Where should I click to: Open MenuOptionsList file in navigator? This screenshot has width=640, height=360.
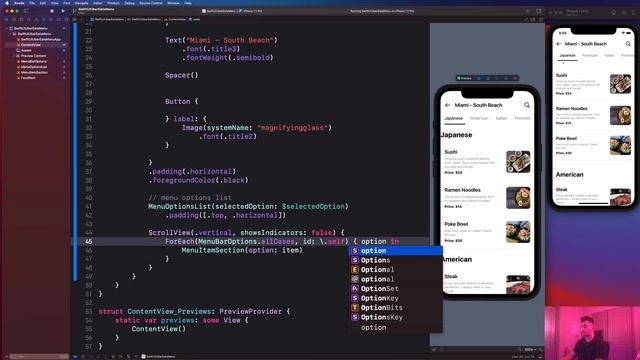33,67
